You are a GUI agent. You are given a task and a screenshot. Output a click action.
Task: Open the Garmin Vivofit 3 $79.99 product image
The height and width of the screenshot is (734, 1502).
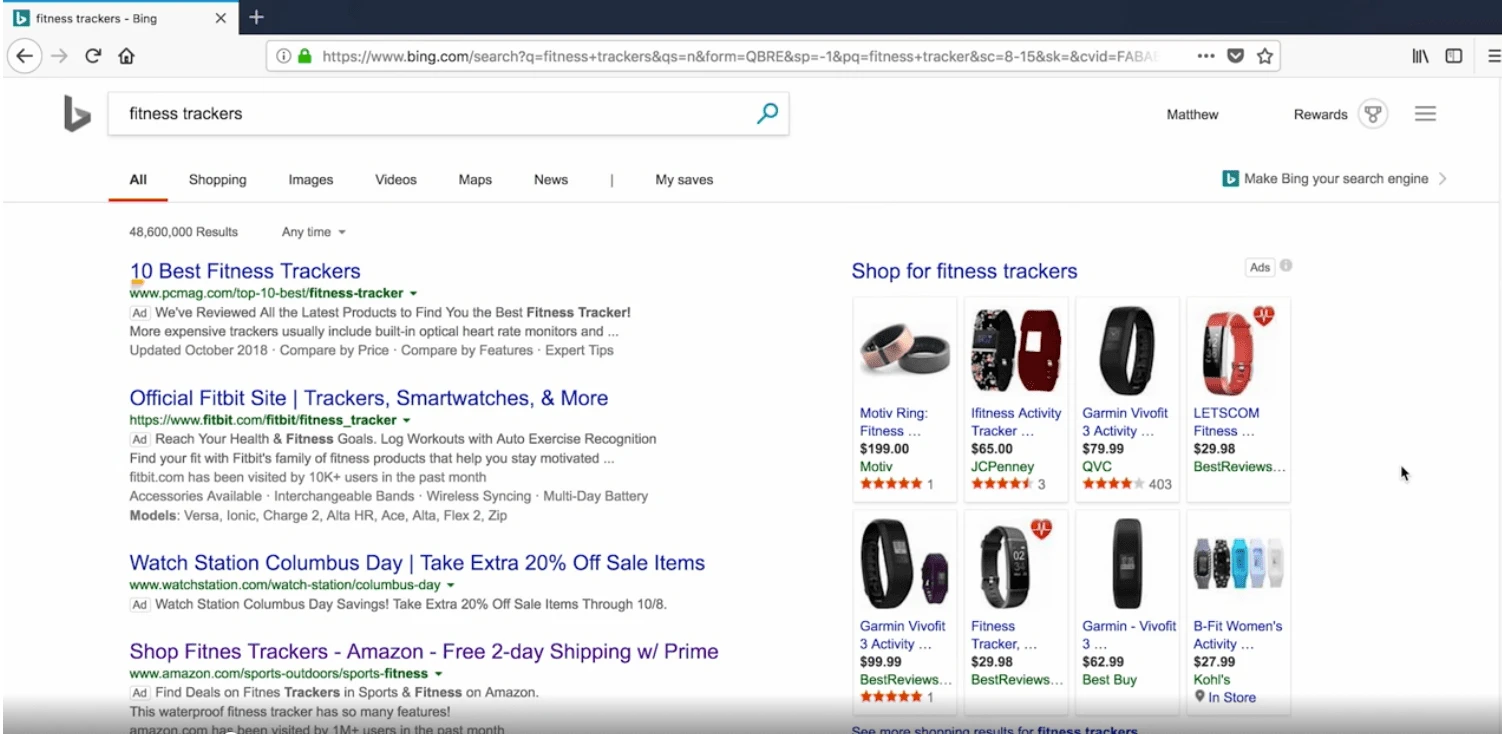[x=1126, y=350]
